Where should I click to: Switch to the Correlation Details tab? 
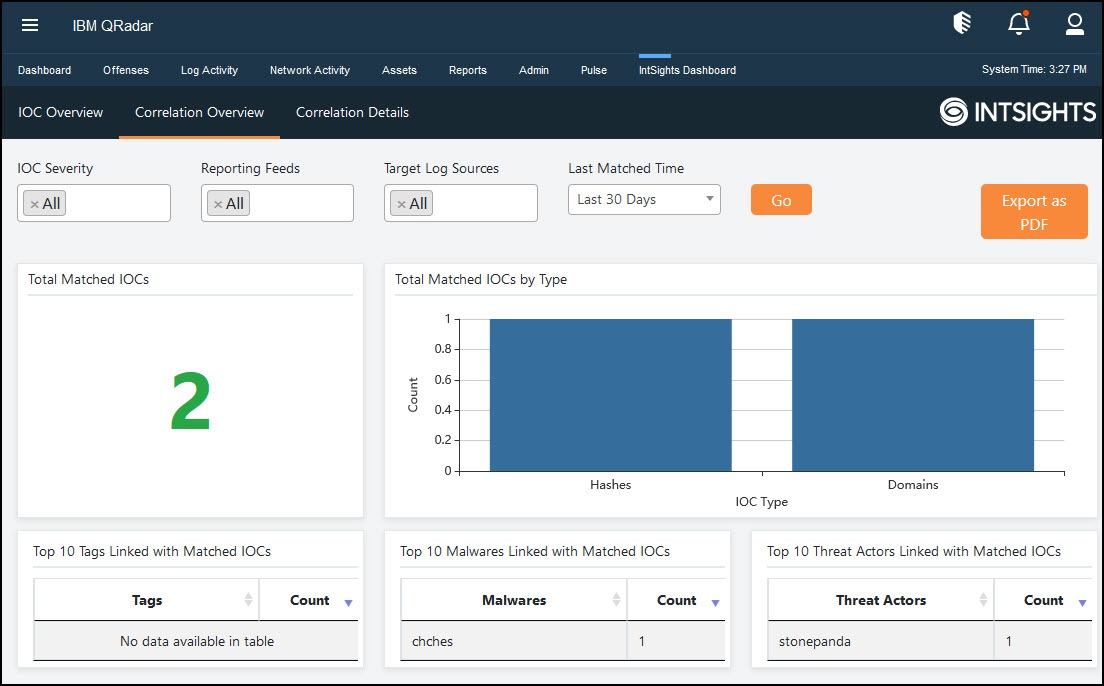(352, 113)
